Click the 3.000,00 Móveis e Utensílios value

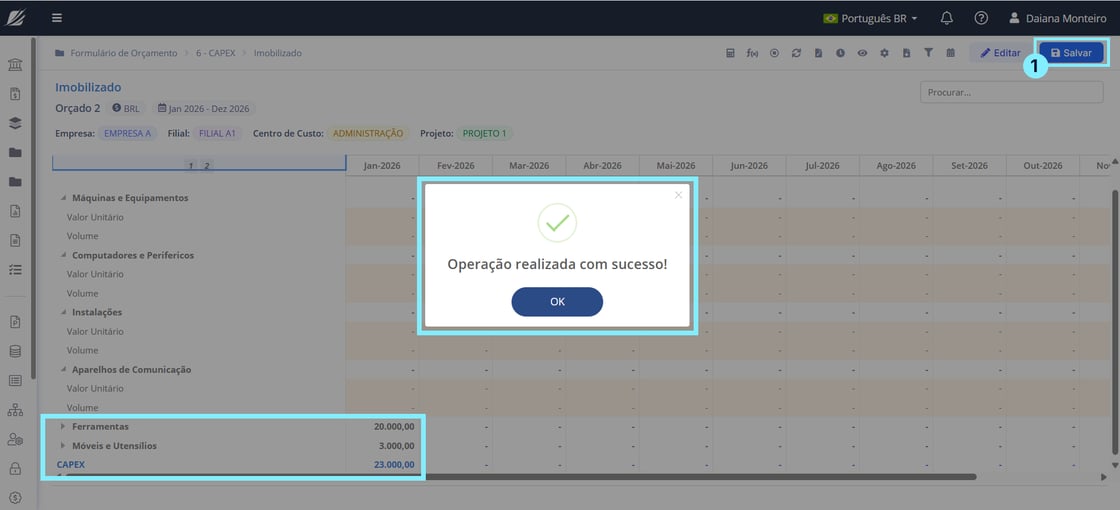pyautogui.click(x=396, y=446)
